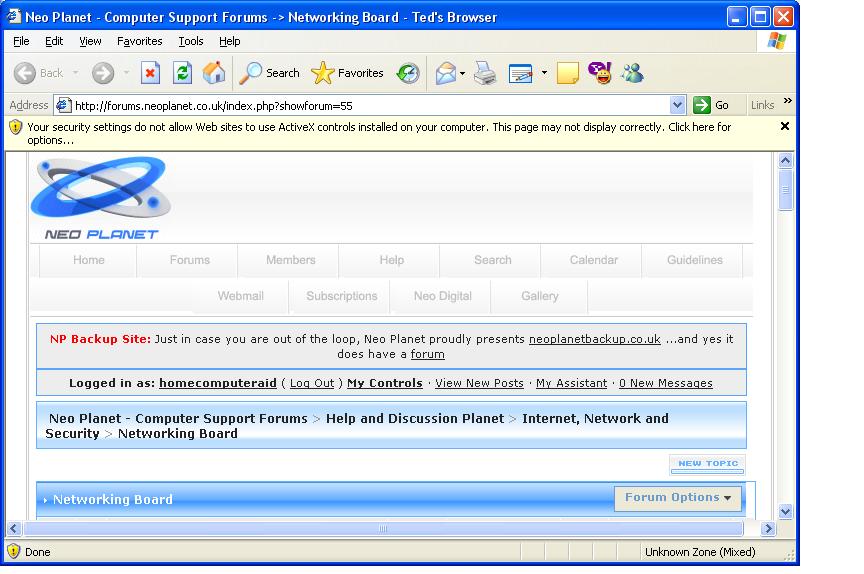Click the Neo Planet logo image
864x574 pixels.
click(101, 199)
